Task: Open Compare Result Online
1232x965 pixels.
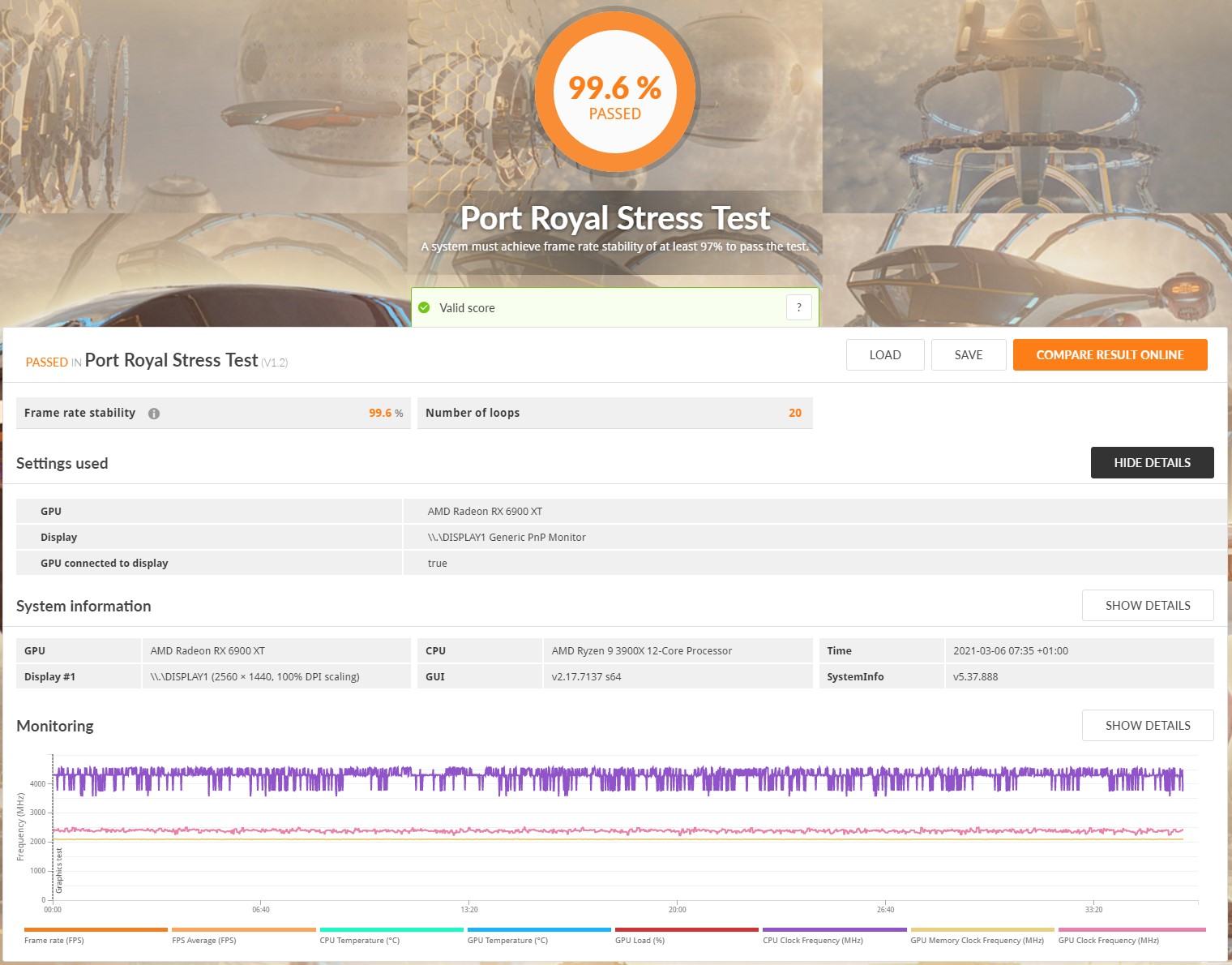Action: (x=1110, y=355)
